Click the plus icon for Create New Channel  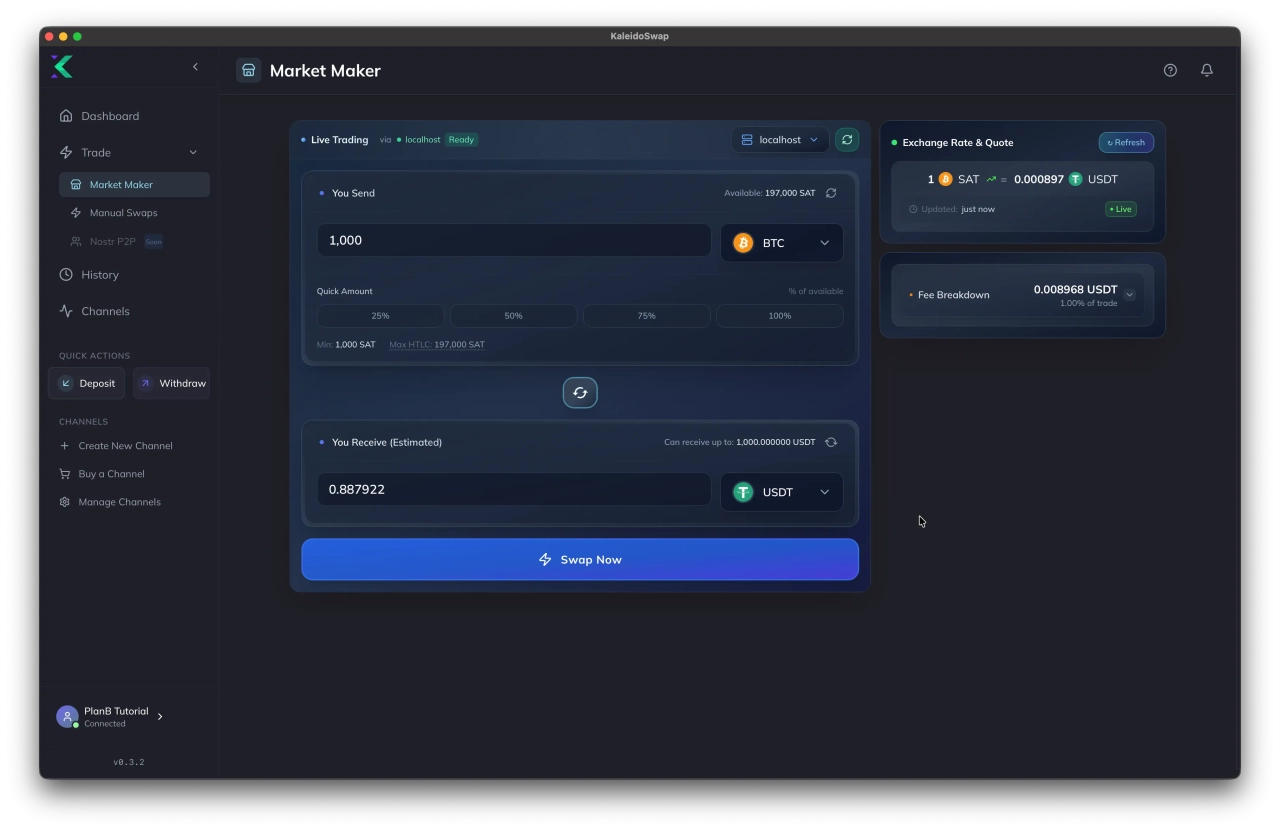coord(65,445)
